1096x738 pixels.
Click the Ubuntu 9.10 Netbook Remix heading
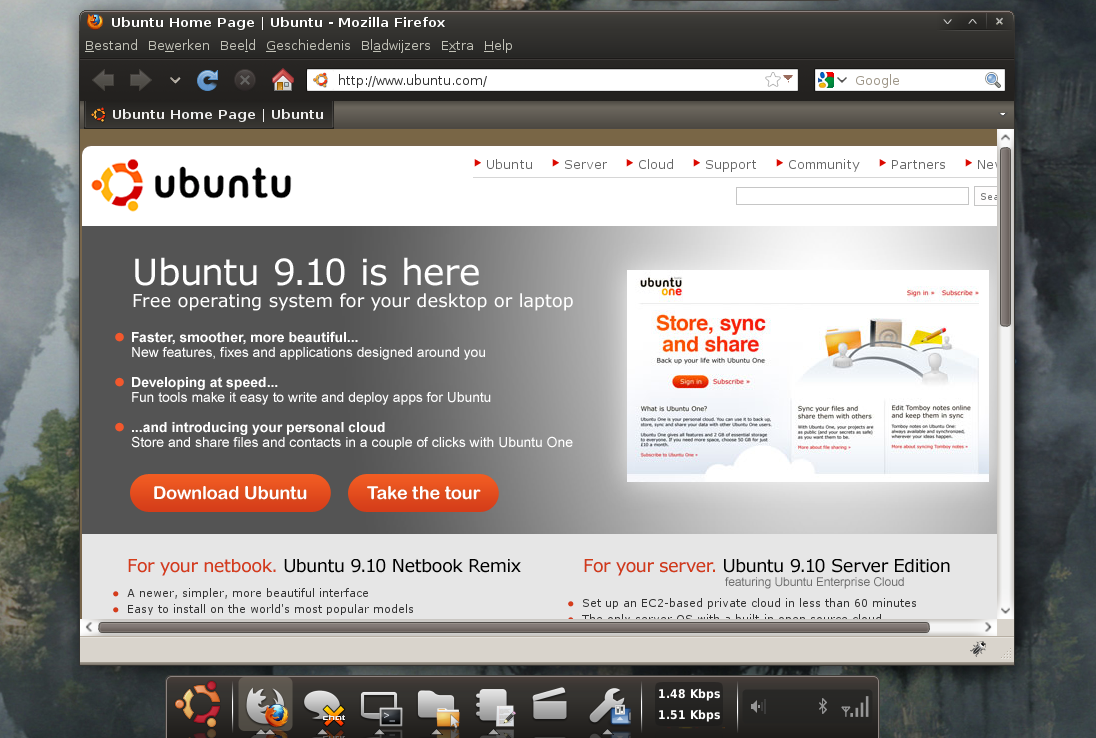402,565
